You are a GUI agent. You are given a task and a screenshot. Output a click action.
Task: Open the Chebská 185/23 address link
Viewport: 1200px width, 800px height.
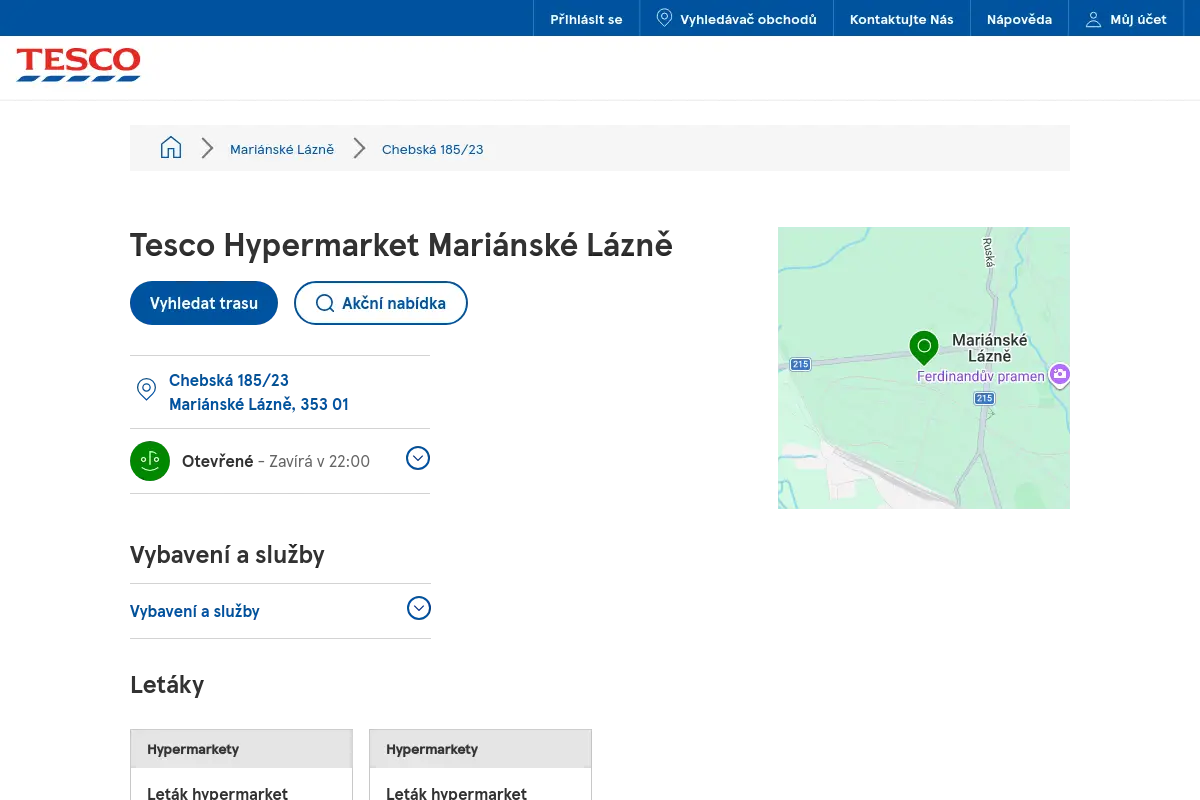click(229, 380)
